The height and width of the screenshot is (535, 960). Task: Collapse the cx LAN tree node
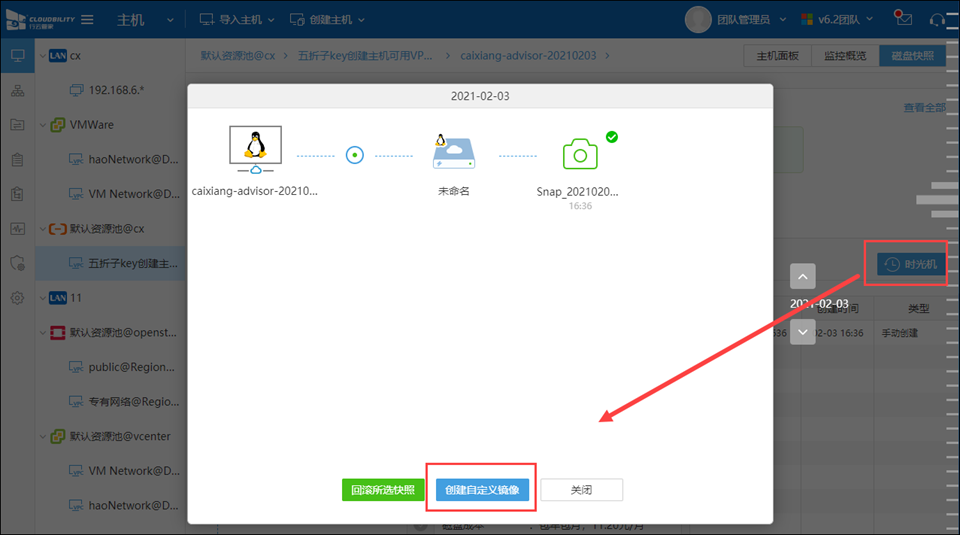[43, 56]
